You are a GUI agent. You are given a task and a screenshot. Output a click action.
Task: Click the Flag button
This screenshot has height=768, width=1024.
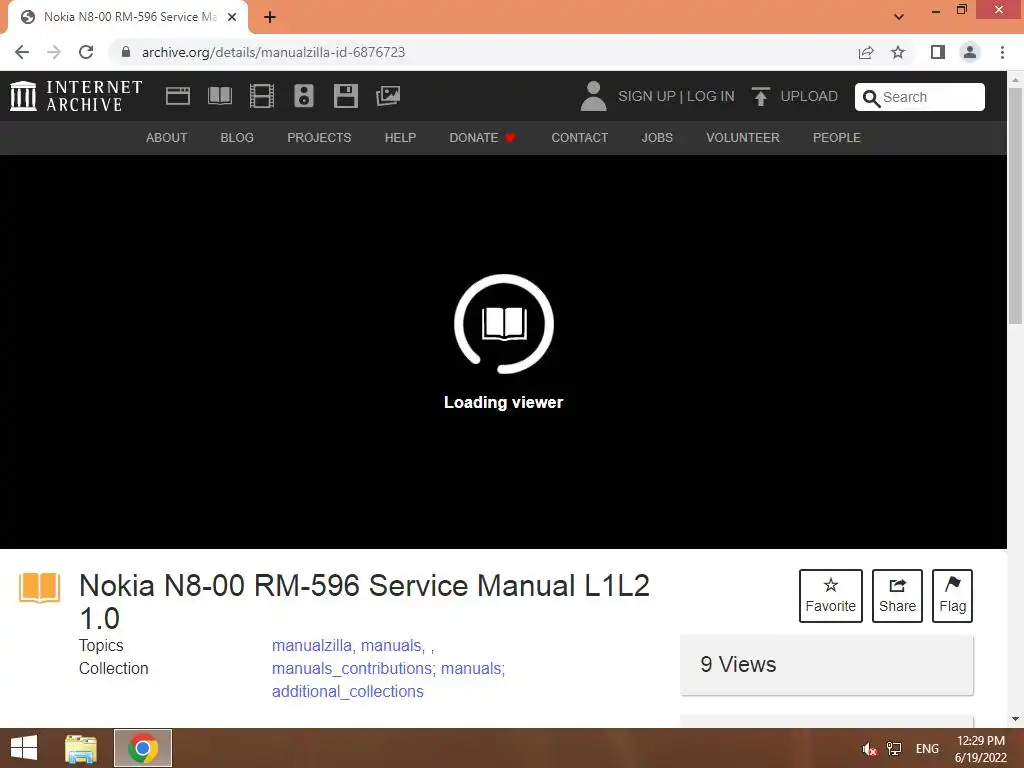(952, 596)
